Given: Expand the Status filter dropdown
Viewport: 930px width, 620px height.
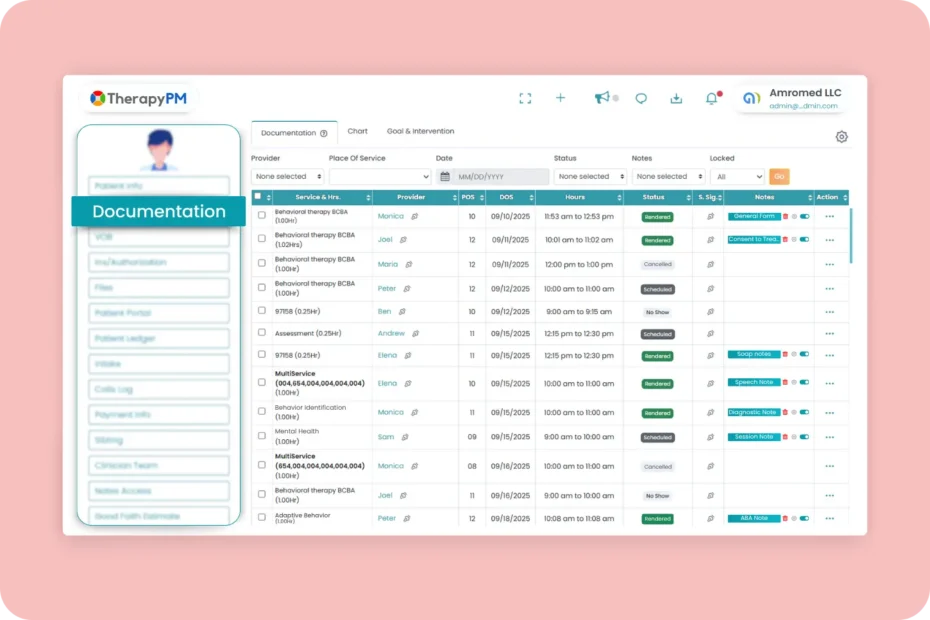Looking at the screenshot, I should 589,176.
